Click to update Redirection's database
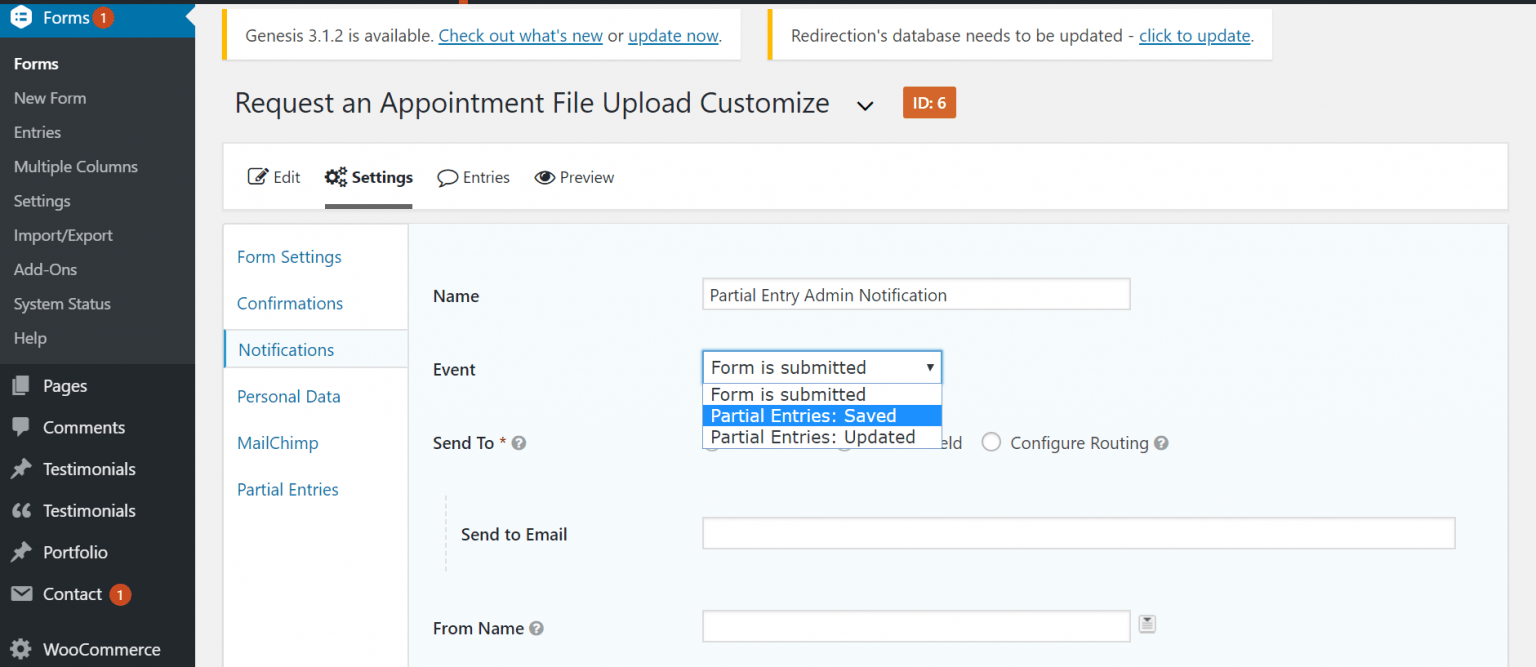This screenshot has height=667, width=1536. [1195, 35]
